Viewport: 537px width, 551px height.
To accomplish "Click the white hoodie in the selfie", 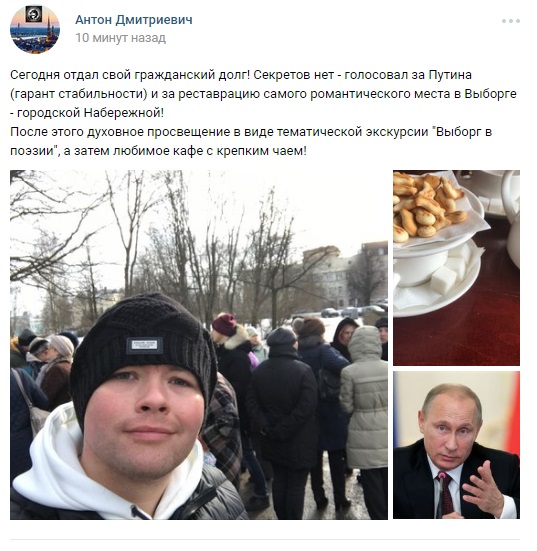I will 86,471.
